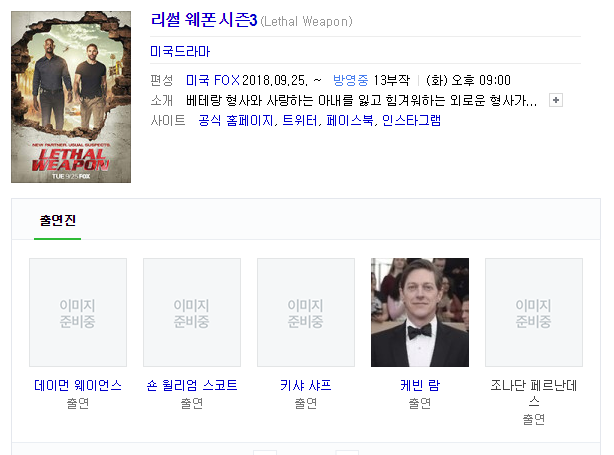Image resolution: width=614 pixels, height=455 pixels.
Task: Open 숀 윌리엄 스코트 name link
Action: coord(192,385)
